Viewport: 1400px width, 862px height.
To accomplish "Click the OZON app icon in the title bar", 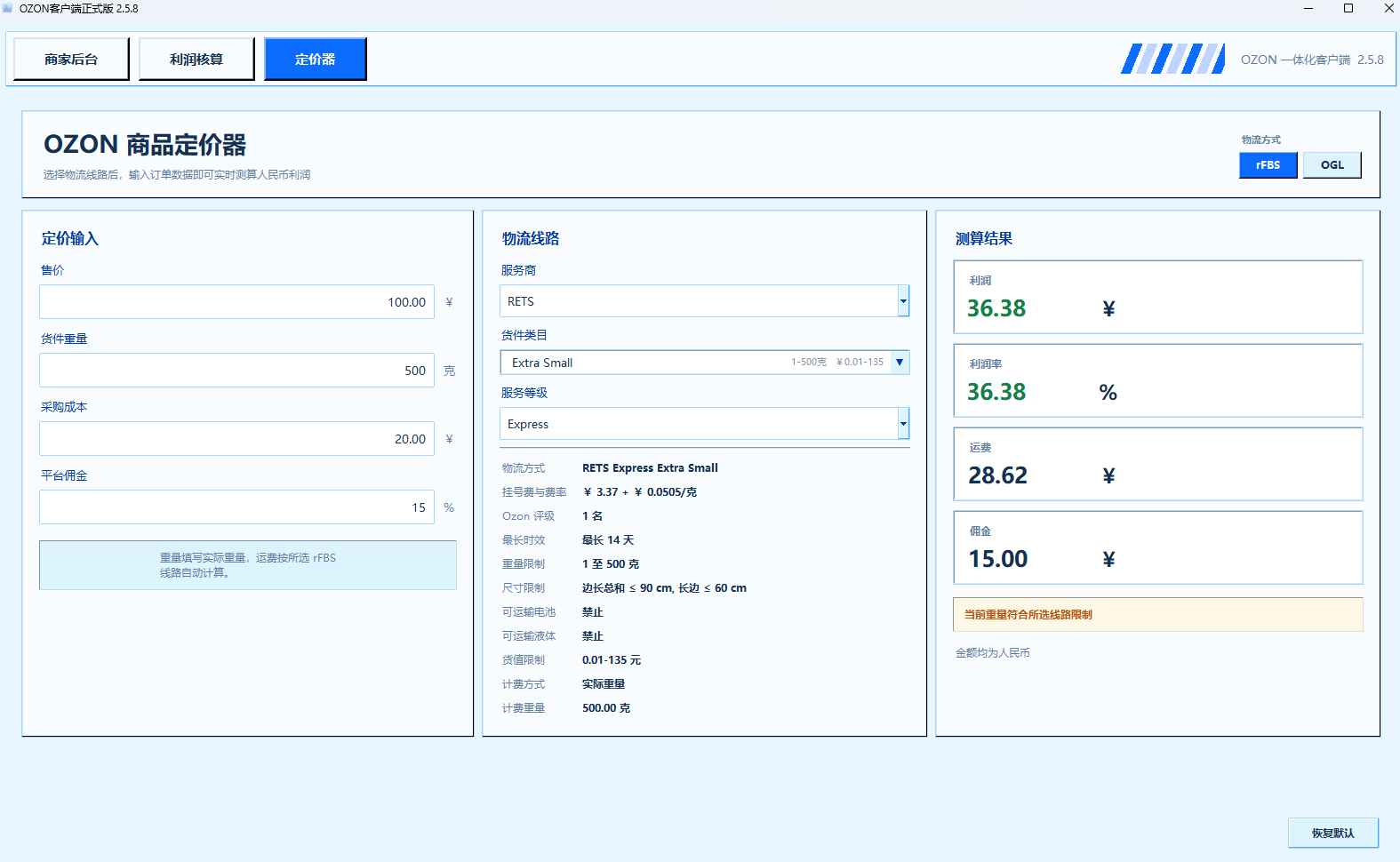I will coord(8,8).
